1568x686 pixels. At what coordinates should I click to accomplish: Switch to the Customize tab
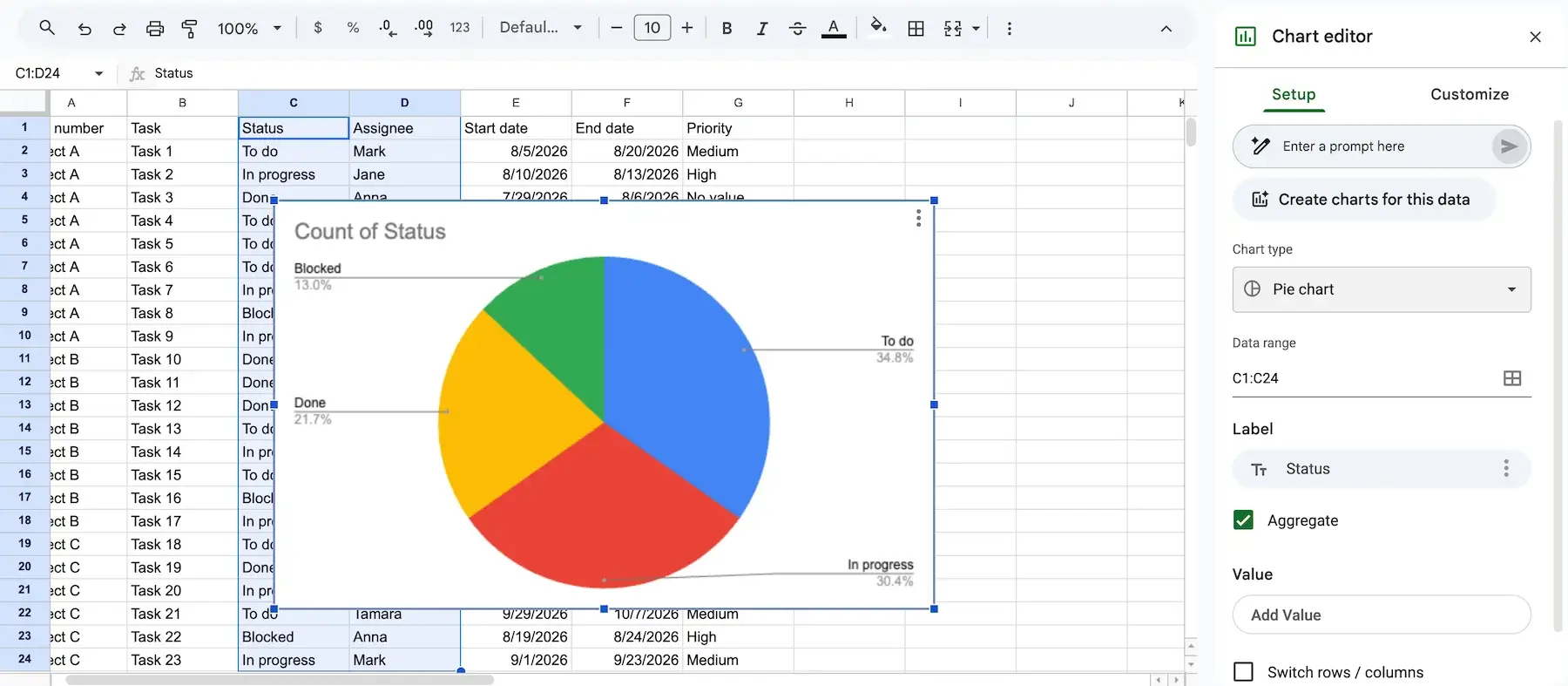[1470, 94]
